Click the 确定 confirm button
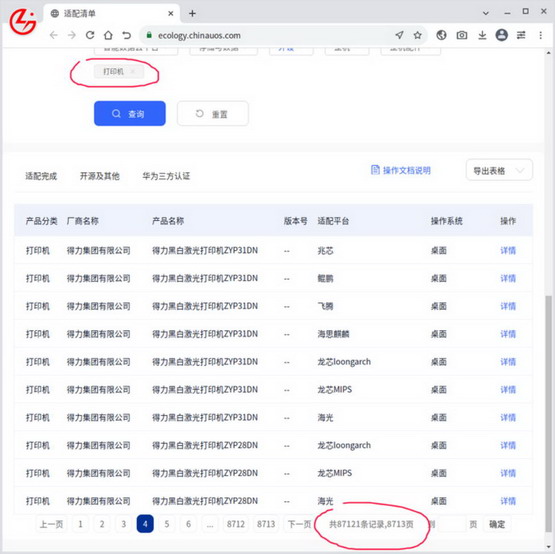 click(497, 524)
